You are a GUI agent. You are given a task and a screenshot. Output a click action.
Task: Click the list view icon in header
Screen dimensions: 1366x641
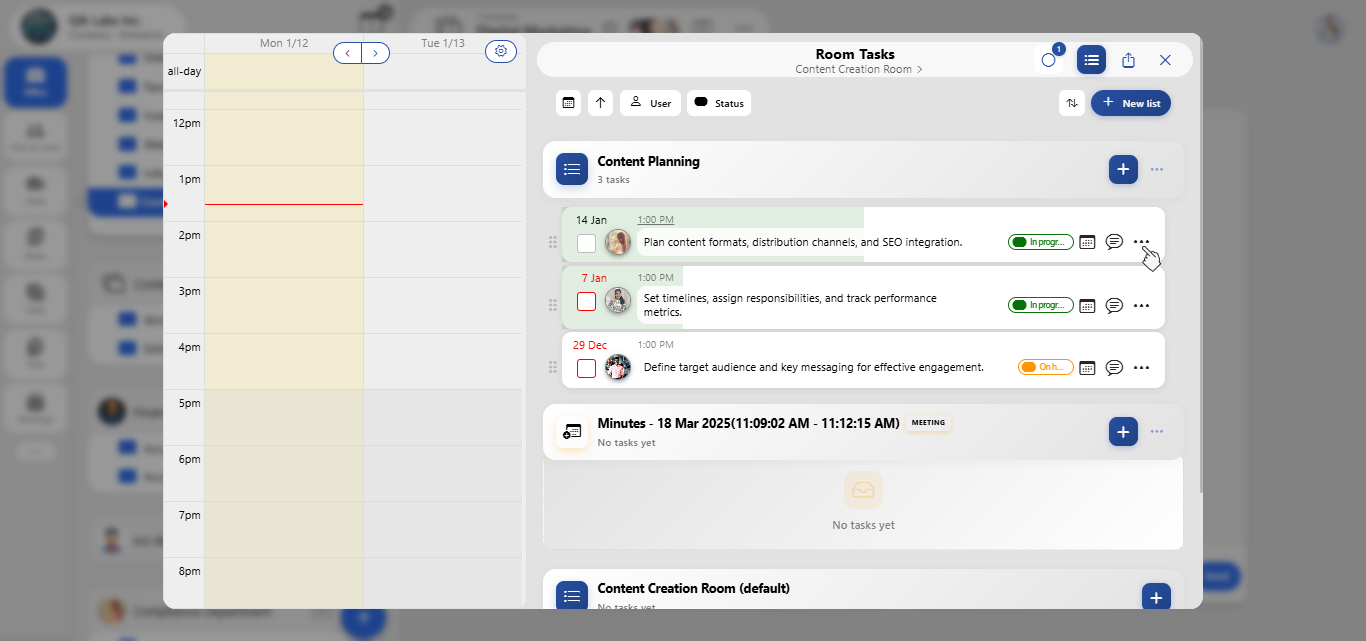(x=1091, y=60)
